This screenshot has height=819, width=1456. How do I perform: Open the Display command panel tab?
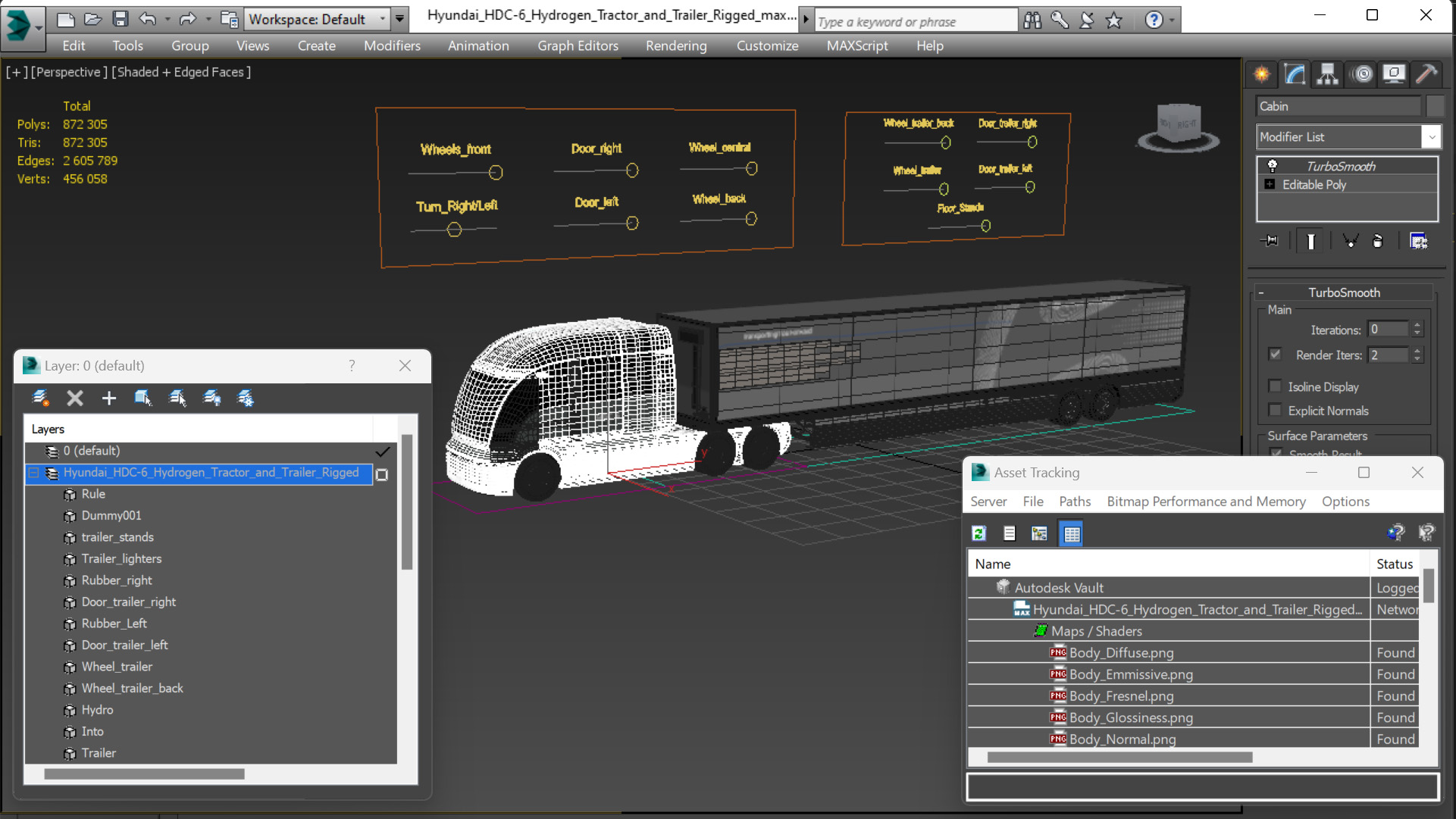pyautogui.click(x=1394, y=74)
